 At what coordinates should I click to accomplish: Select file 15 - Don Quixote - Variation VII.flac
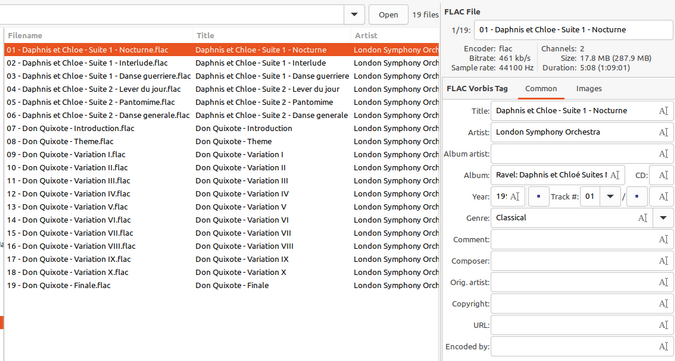[x=221, y=233]
